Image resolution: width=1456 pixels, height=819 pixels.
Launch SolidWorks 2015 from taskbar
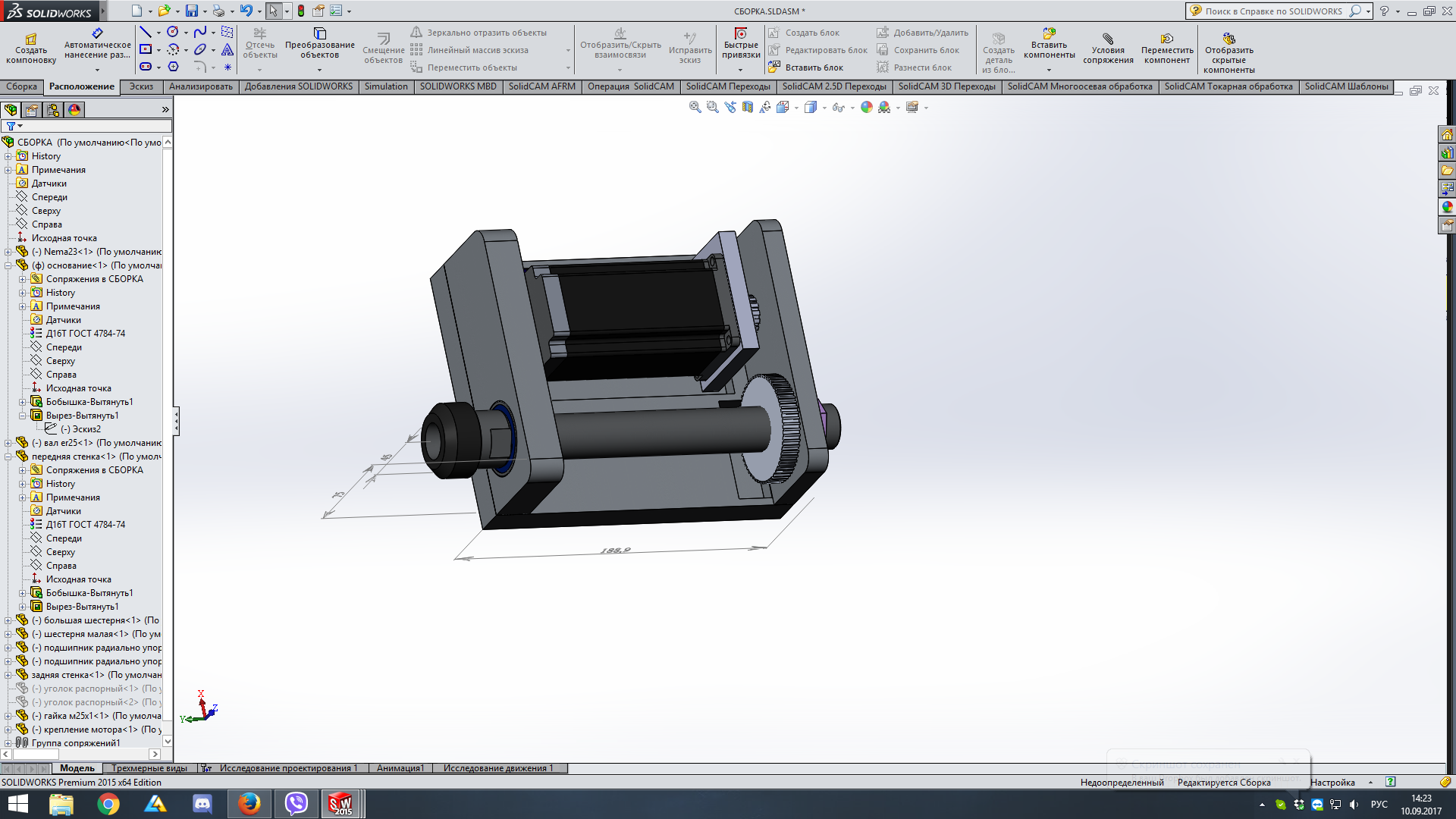pos(340,803)
